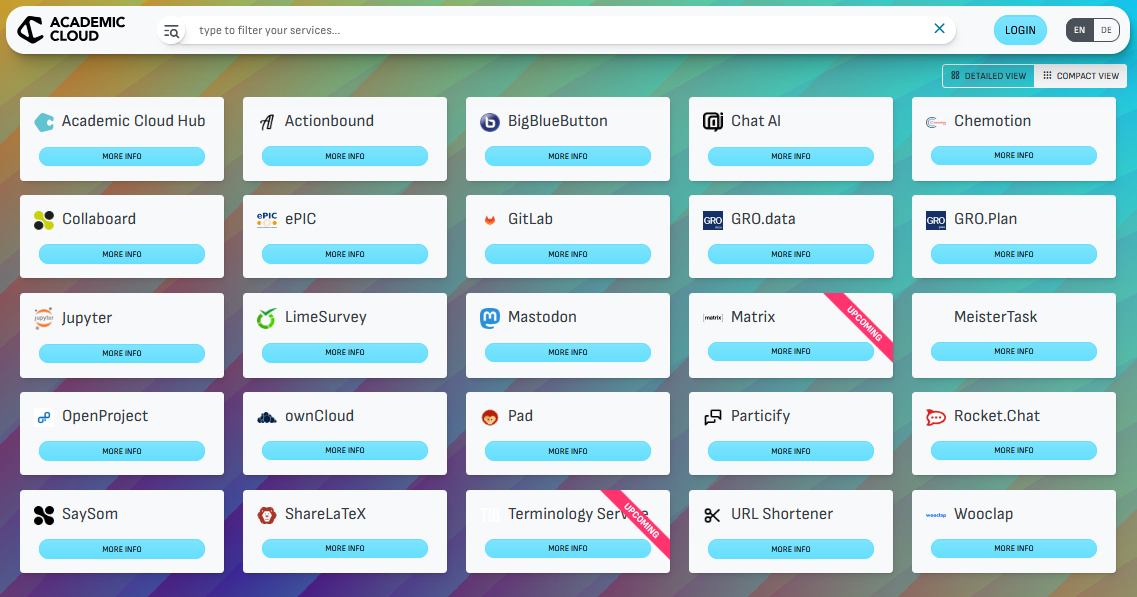Viewport: 1137px width, 597px height.
Task: View More Info for ownCloud
Action: [x=344, y=450]
